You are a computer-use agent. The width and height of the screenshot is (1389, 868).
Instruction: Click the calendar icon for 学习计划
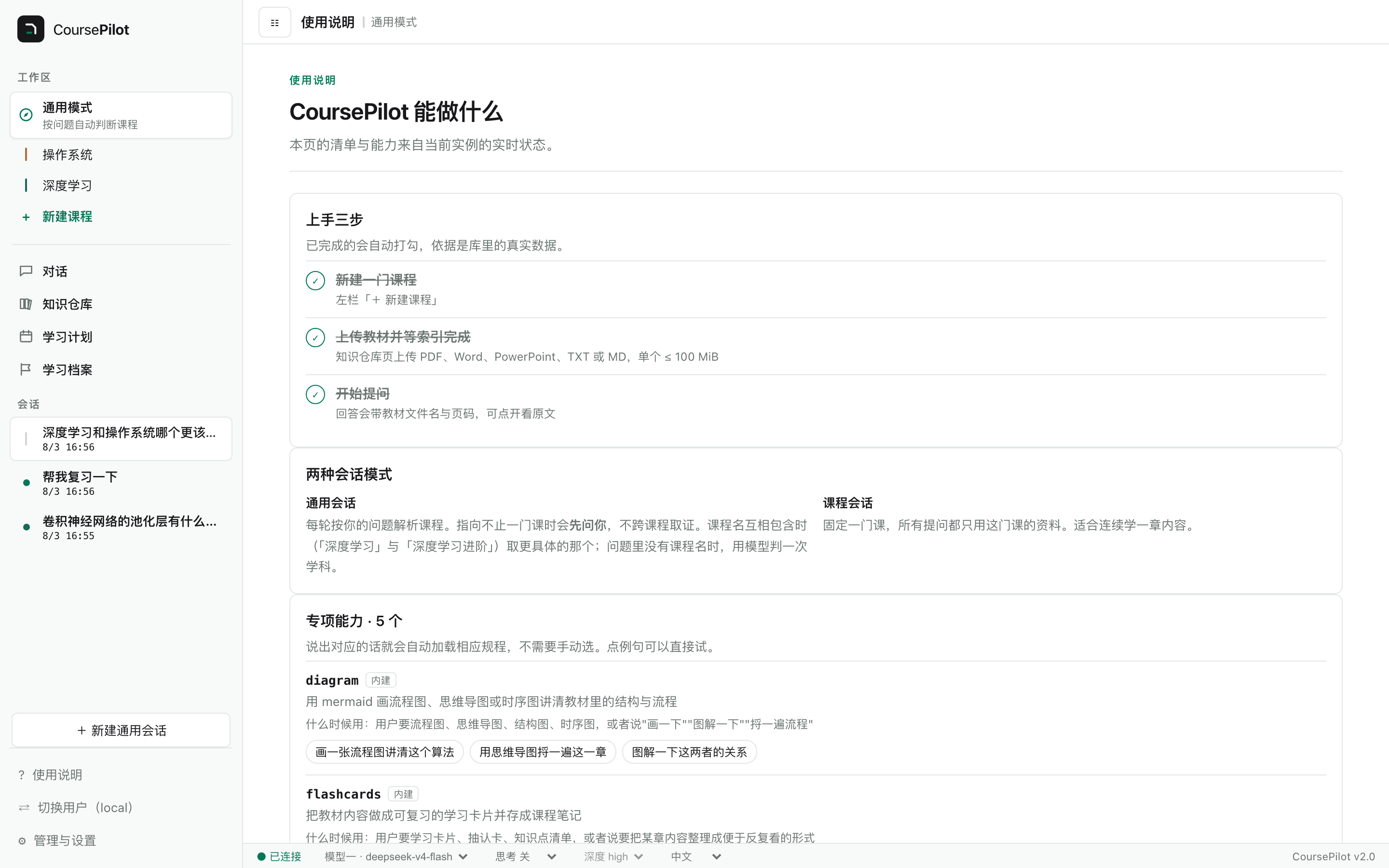26,337
